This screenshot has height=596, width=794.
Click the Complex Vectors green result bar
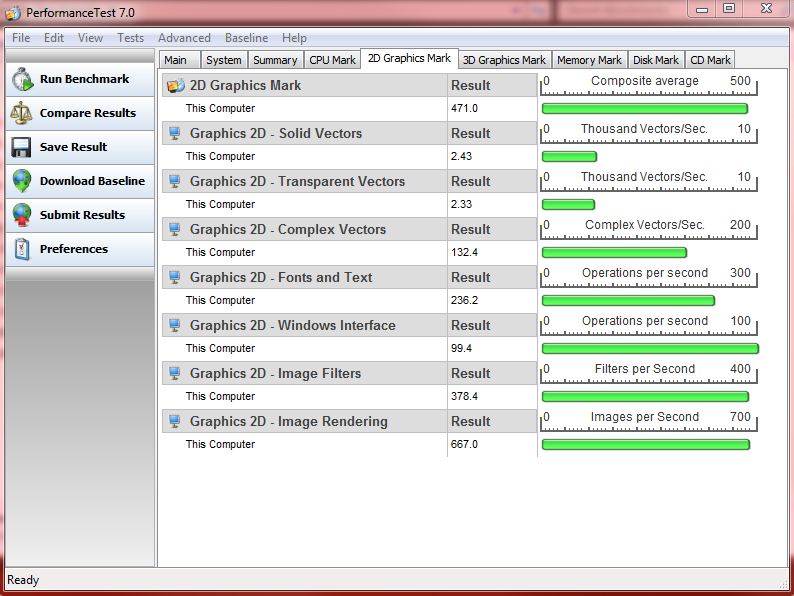(x=614, y=252)
